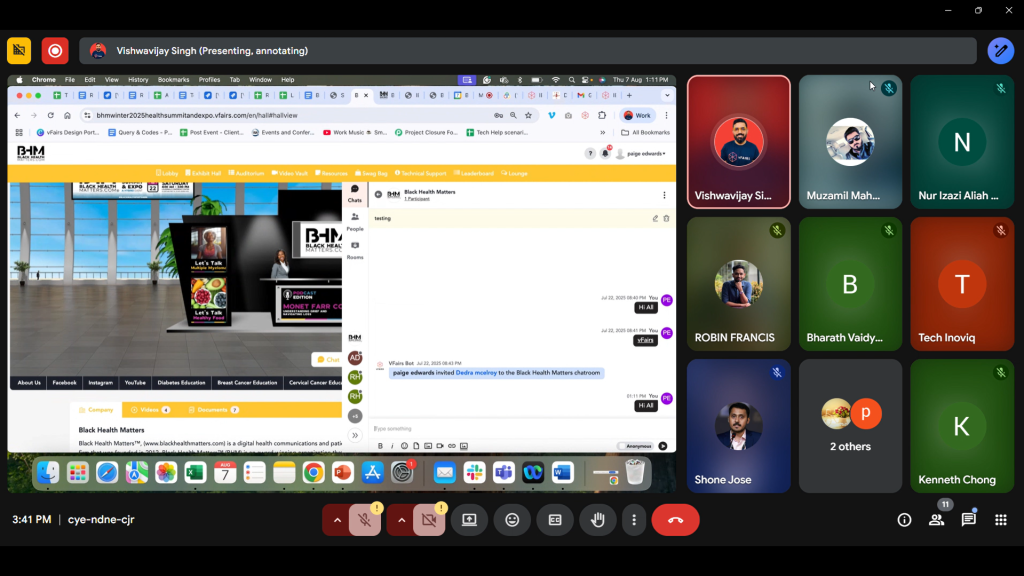This screenshot has width=1024, height=576.
Task: Expand the audio settings arrow
Action: (x=337, y=520)
